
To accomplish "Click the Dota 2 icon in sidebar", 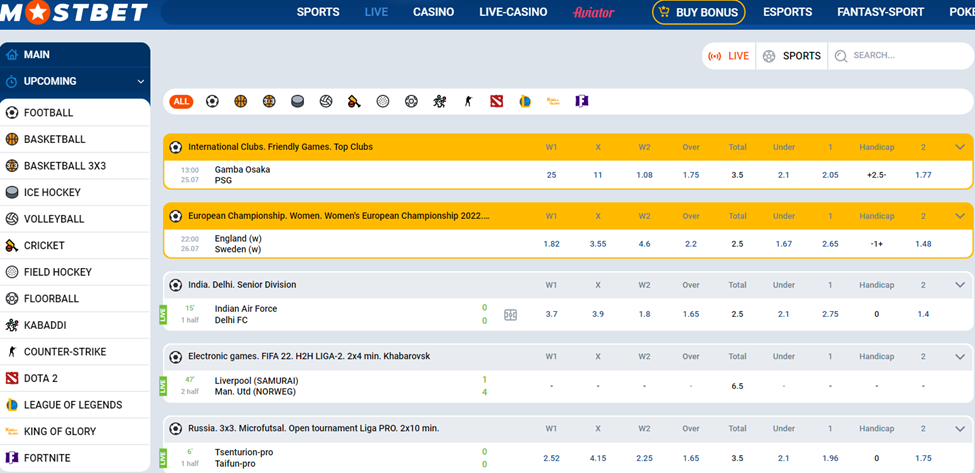I will click(x=12, y=379).
